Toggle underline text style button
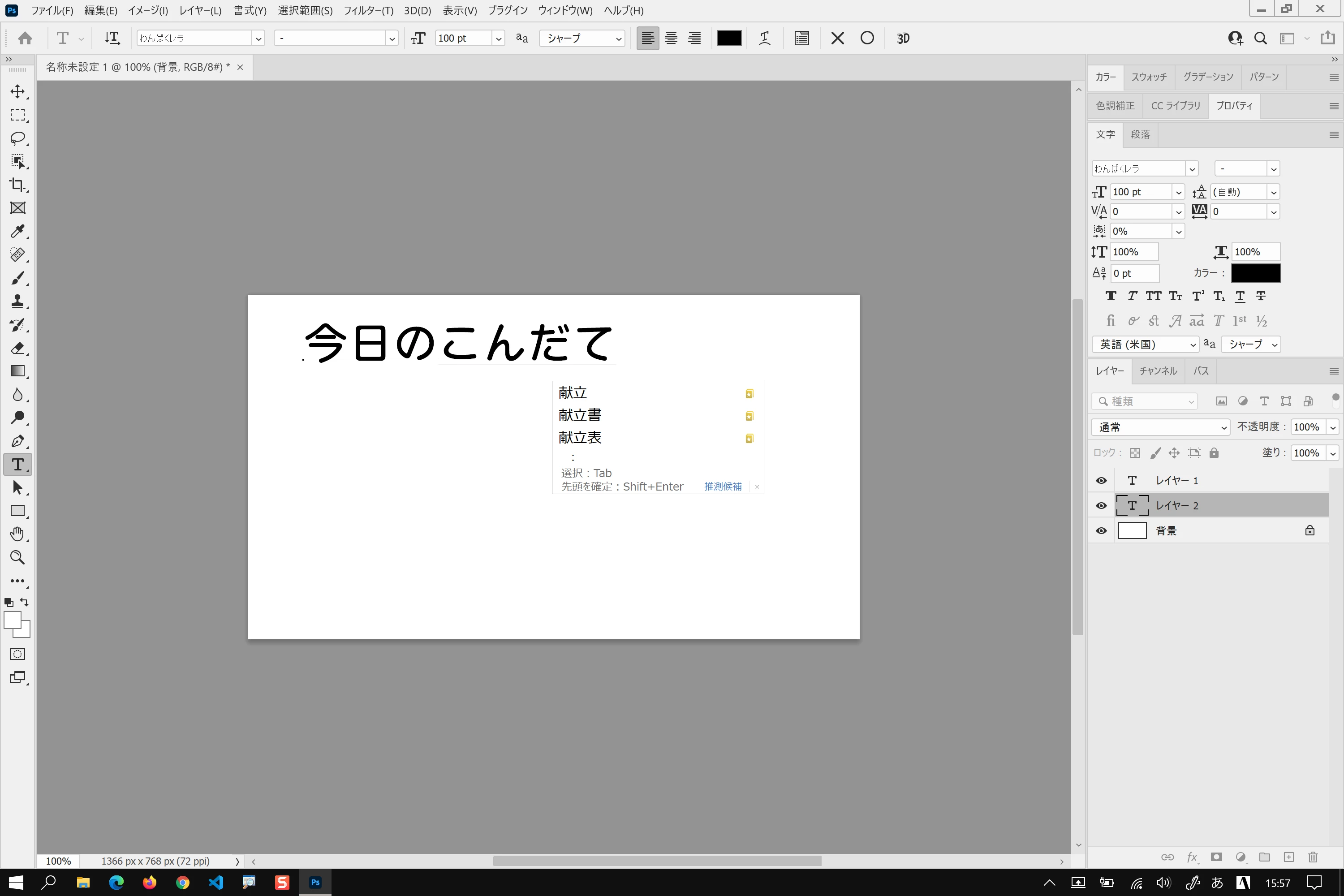This screenshot has height=896, width=1344. (1240, 296)
